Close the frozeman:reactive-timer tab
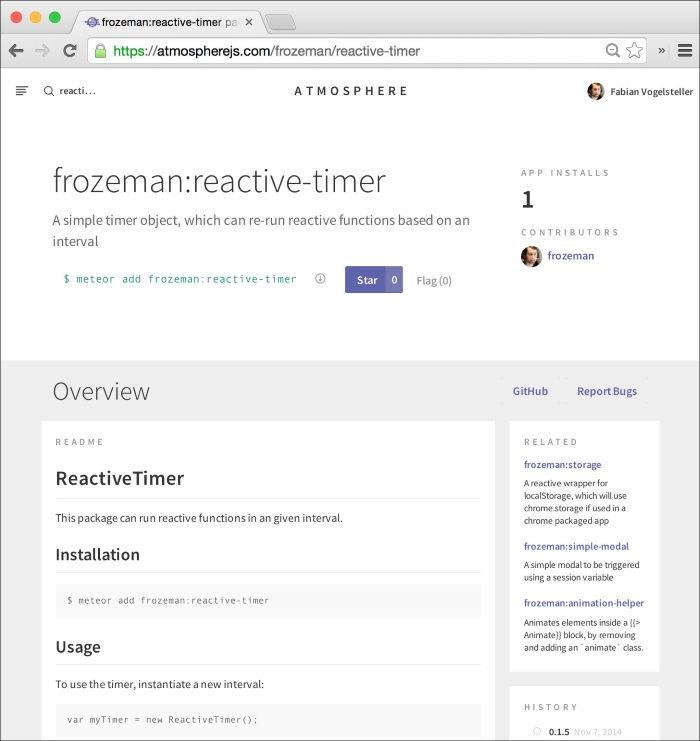 click(249, 22)
